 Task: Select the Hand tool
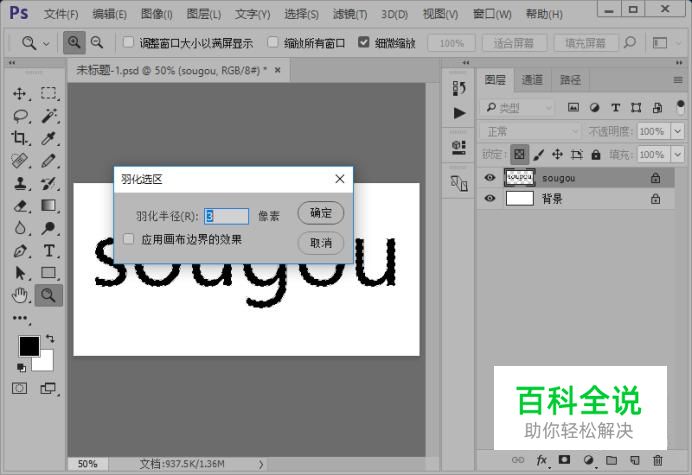[19, 295]
